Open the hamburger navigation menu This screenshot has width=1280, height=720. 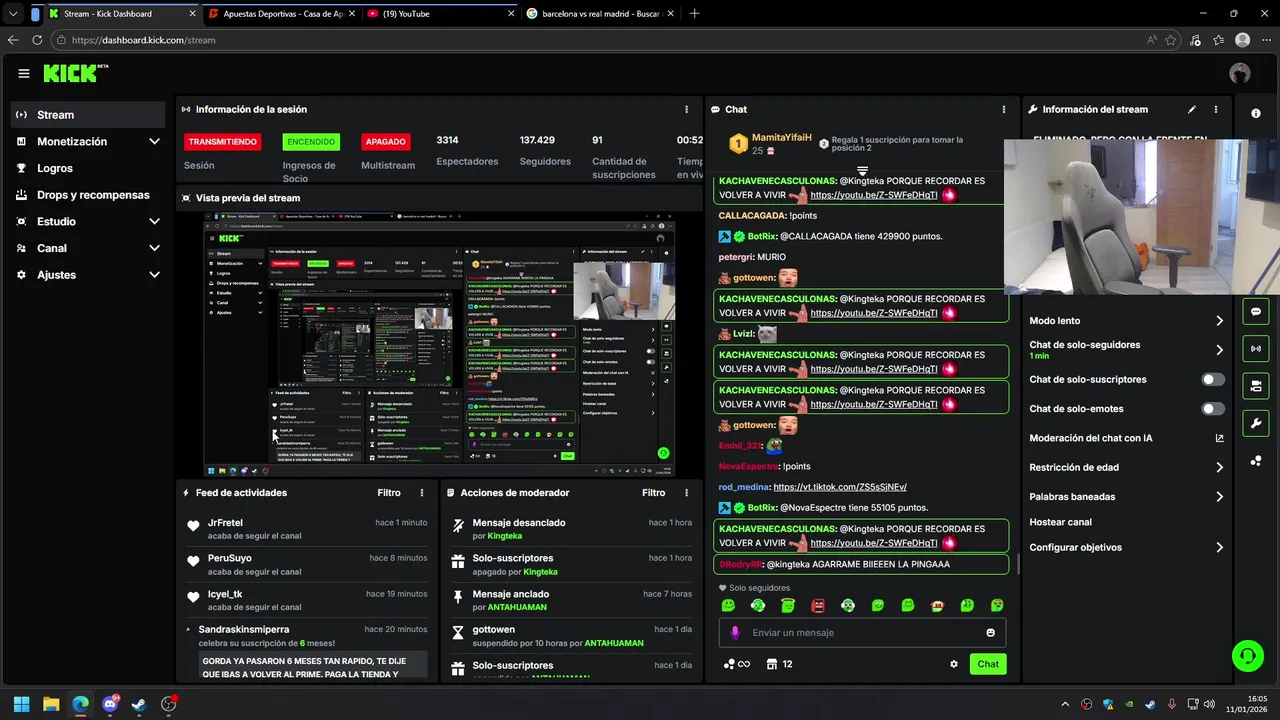point(23,73)
